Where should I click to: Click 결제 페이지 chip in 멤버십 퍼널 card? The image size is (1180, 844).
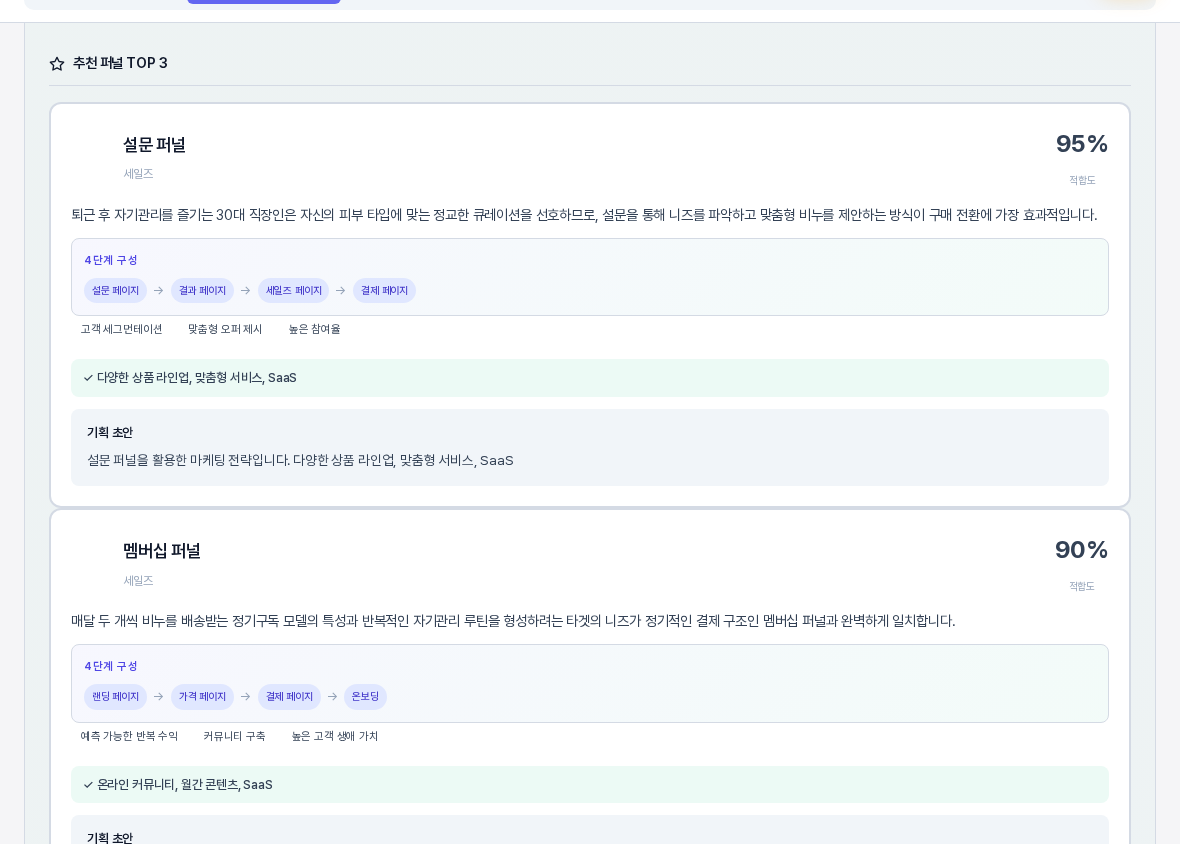[290, 697]
